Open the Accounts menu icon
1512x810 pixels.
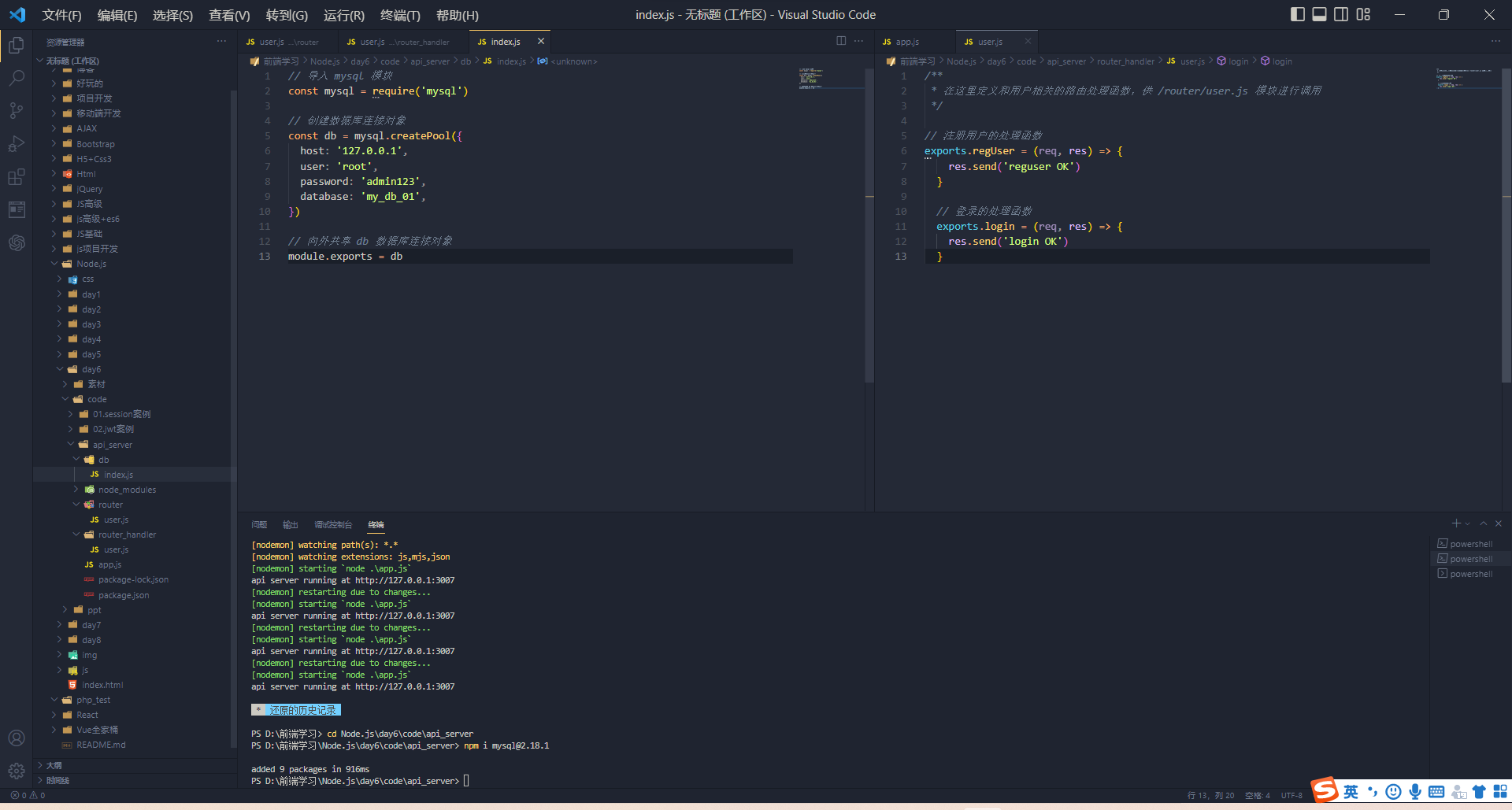17,738
